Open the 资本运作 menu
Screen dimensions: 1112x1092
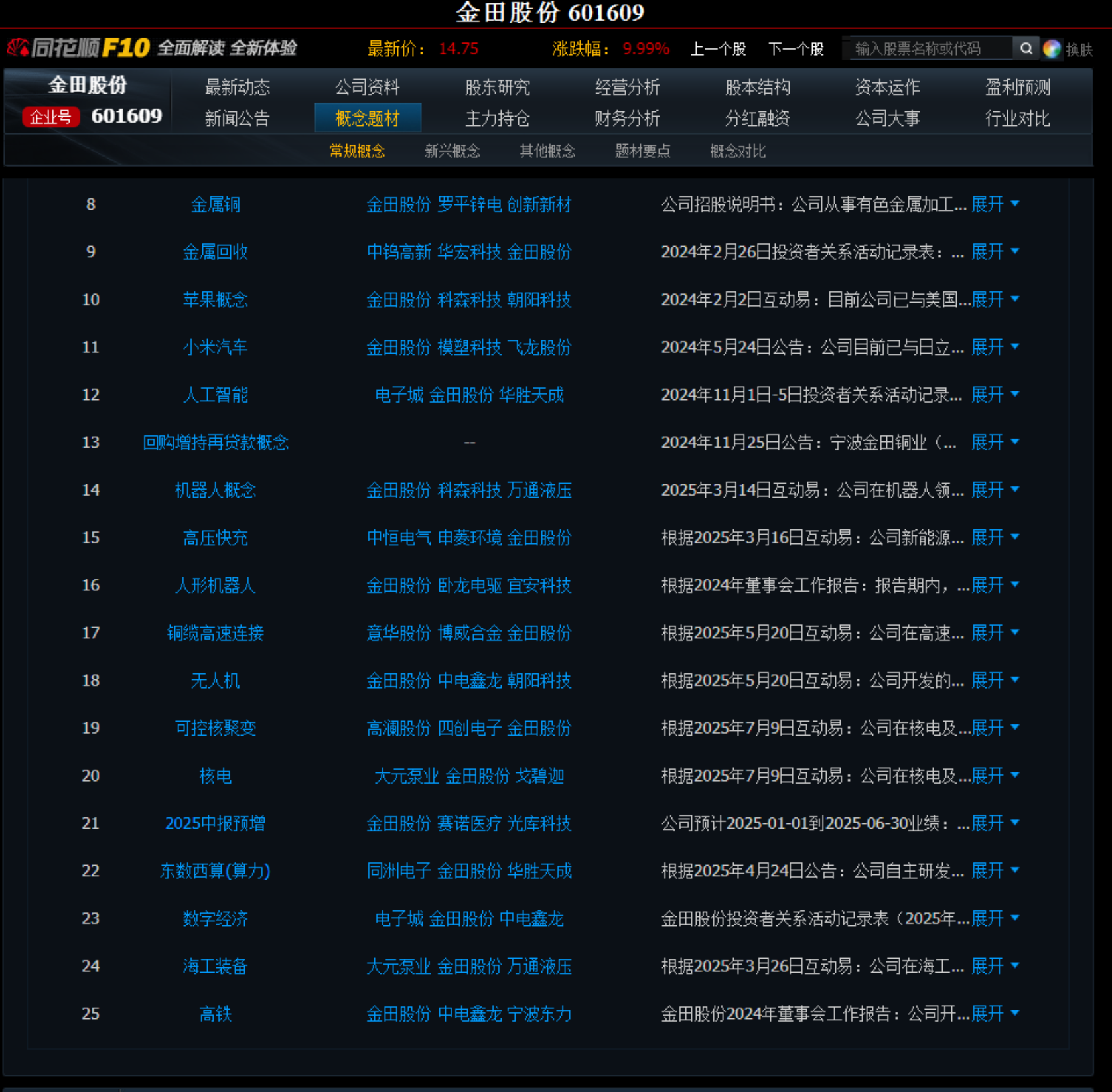(x=888, y=87)
